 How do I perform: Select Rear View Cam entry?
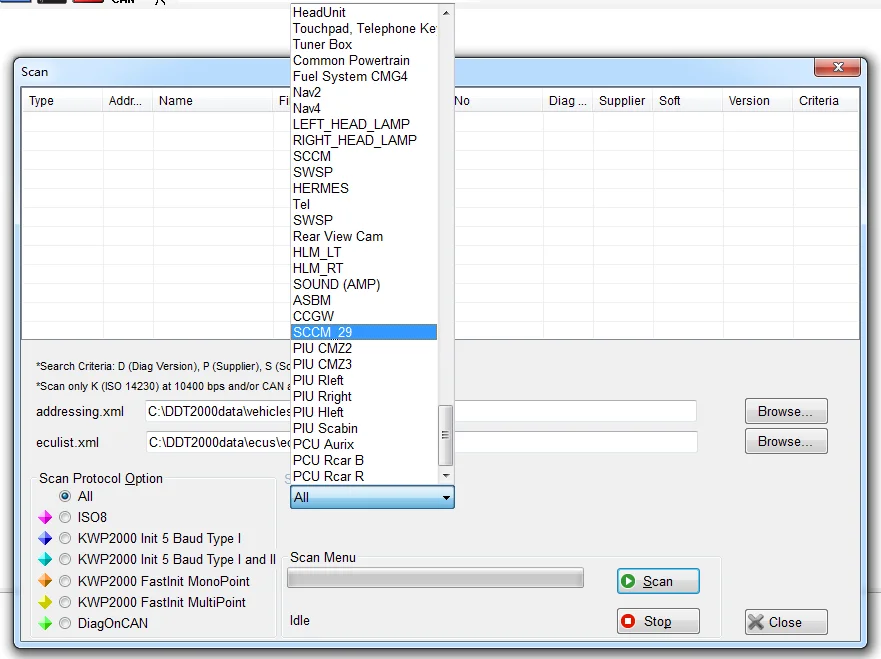click(364, 237)
